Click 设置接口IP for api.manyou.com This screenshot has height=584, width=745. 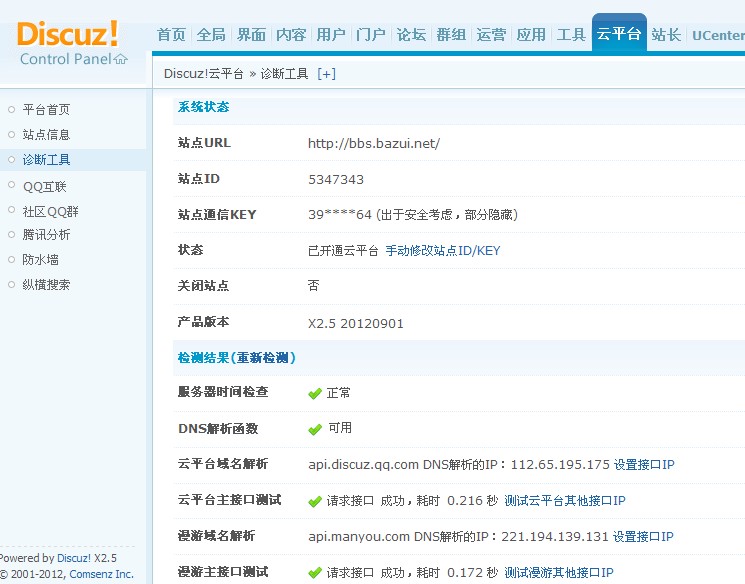click(x=643, y=536)
